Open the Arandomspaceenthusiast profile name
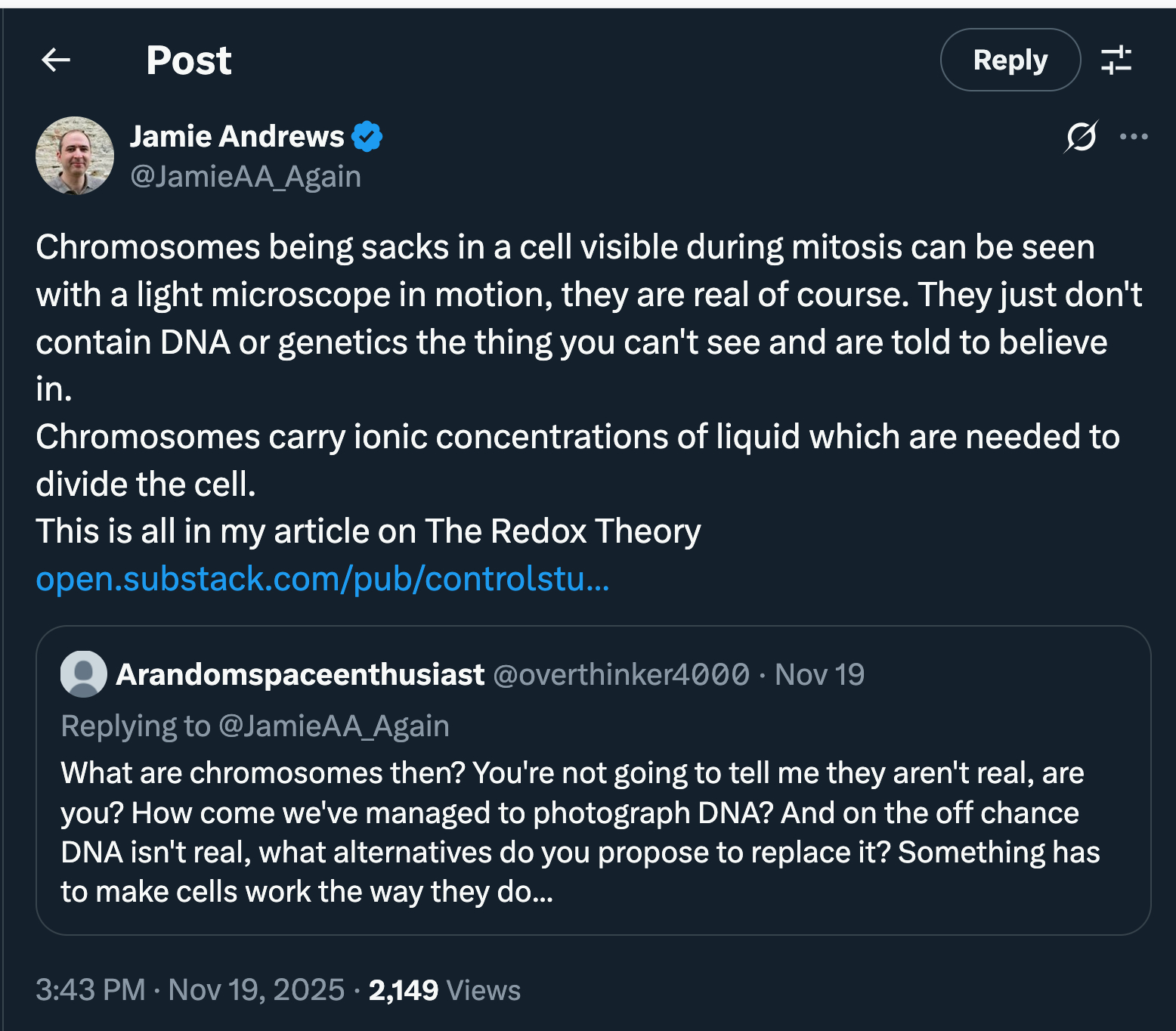 [x=300, y=674]
